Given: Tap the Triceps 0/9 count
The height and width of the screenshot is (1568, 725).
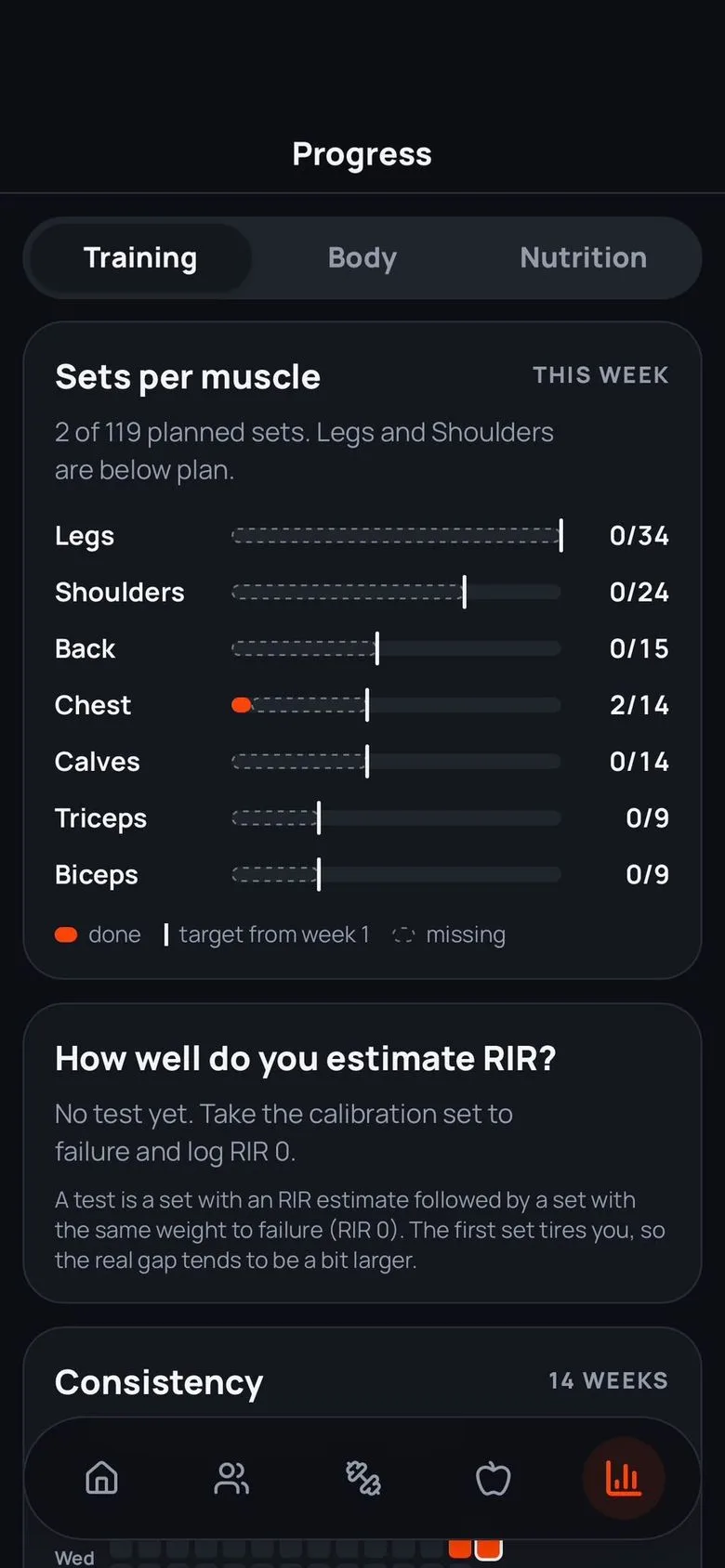Looking at the screenshot, I should point(647,818).
